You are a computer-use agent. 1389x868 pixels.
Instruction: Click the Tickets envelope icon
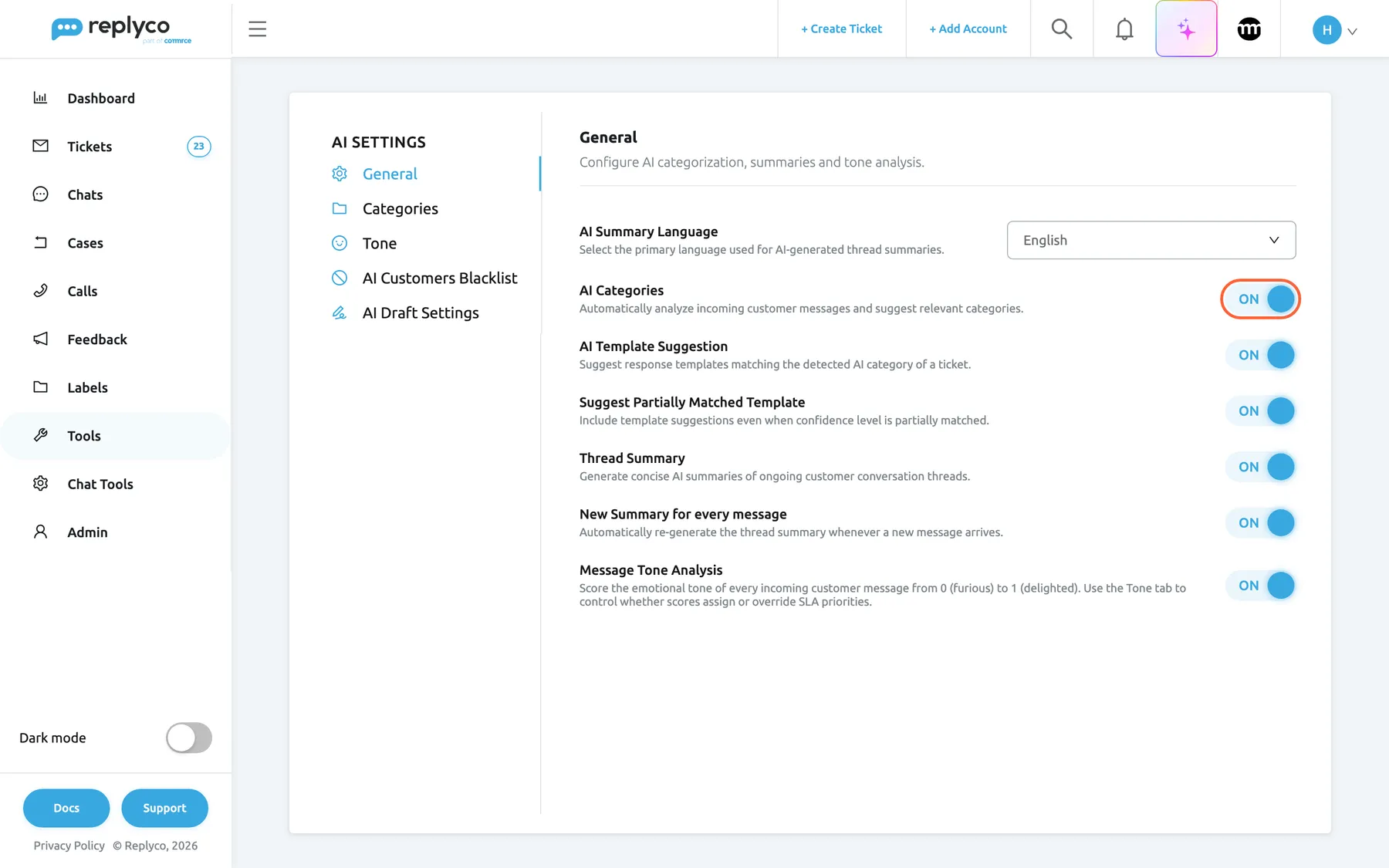coord(40,146)
